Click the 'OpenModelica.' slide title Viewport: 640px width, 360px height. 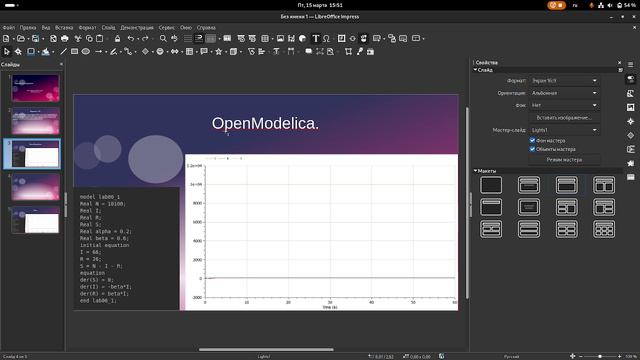pyautogui.click(x=265, y=123)
